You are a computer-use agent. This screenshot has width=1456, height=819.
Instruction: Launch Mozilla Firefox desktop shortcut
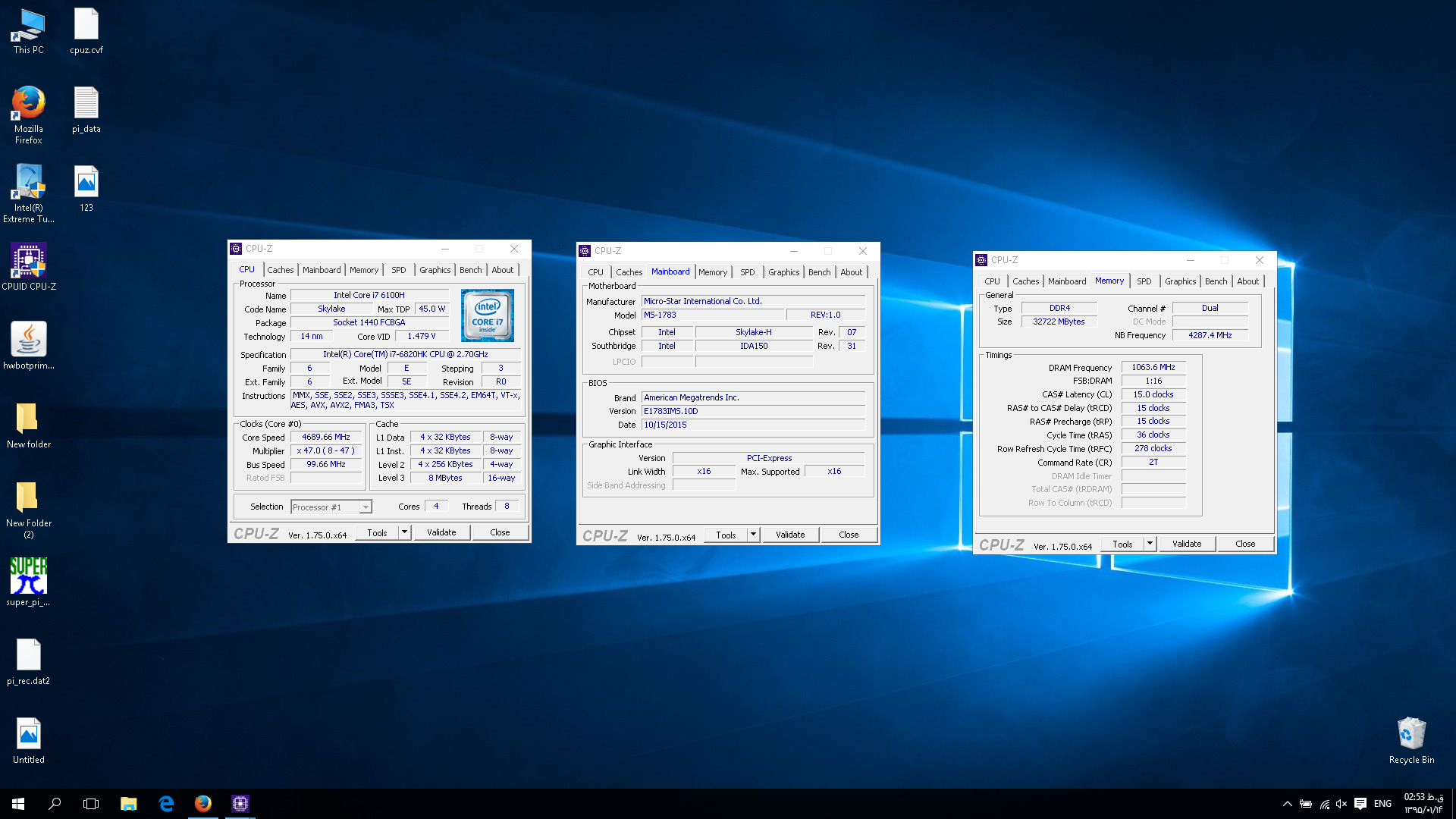click(28, 115)
